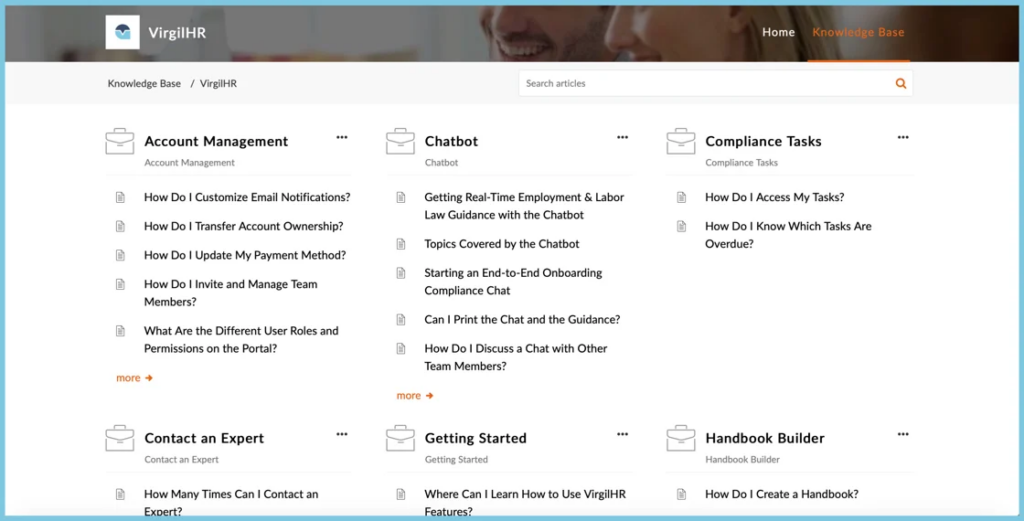The width and height of the screenshot is (1024, 521).
Task: Click the orange search magnifier icon
Action: point(901,84)
